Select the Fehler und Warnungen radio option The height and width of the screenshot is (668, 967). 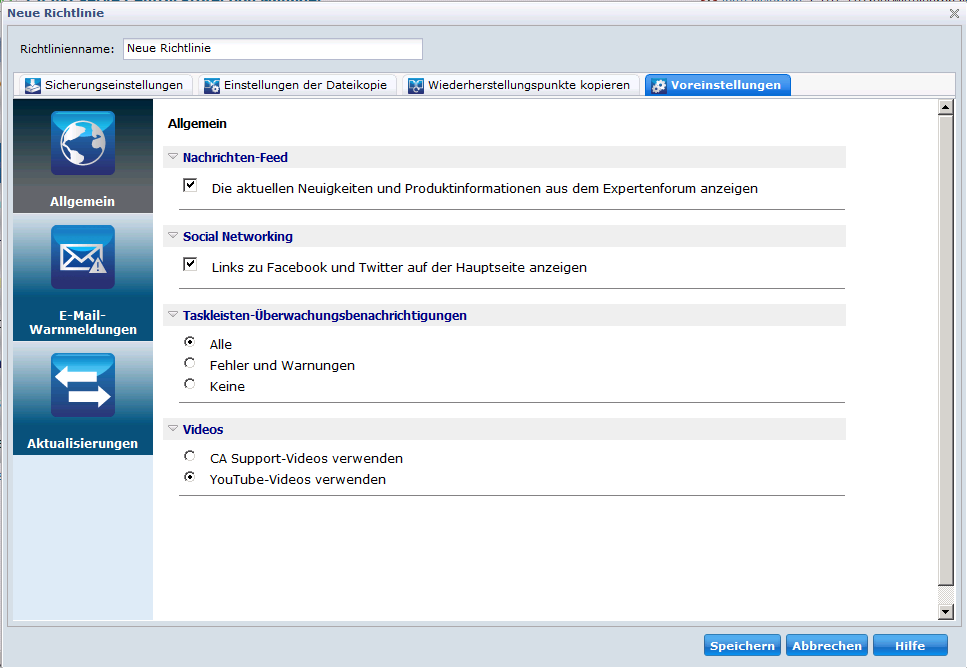click(x=190, y=364)
